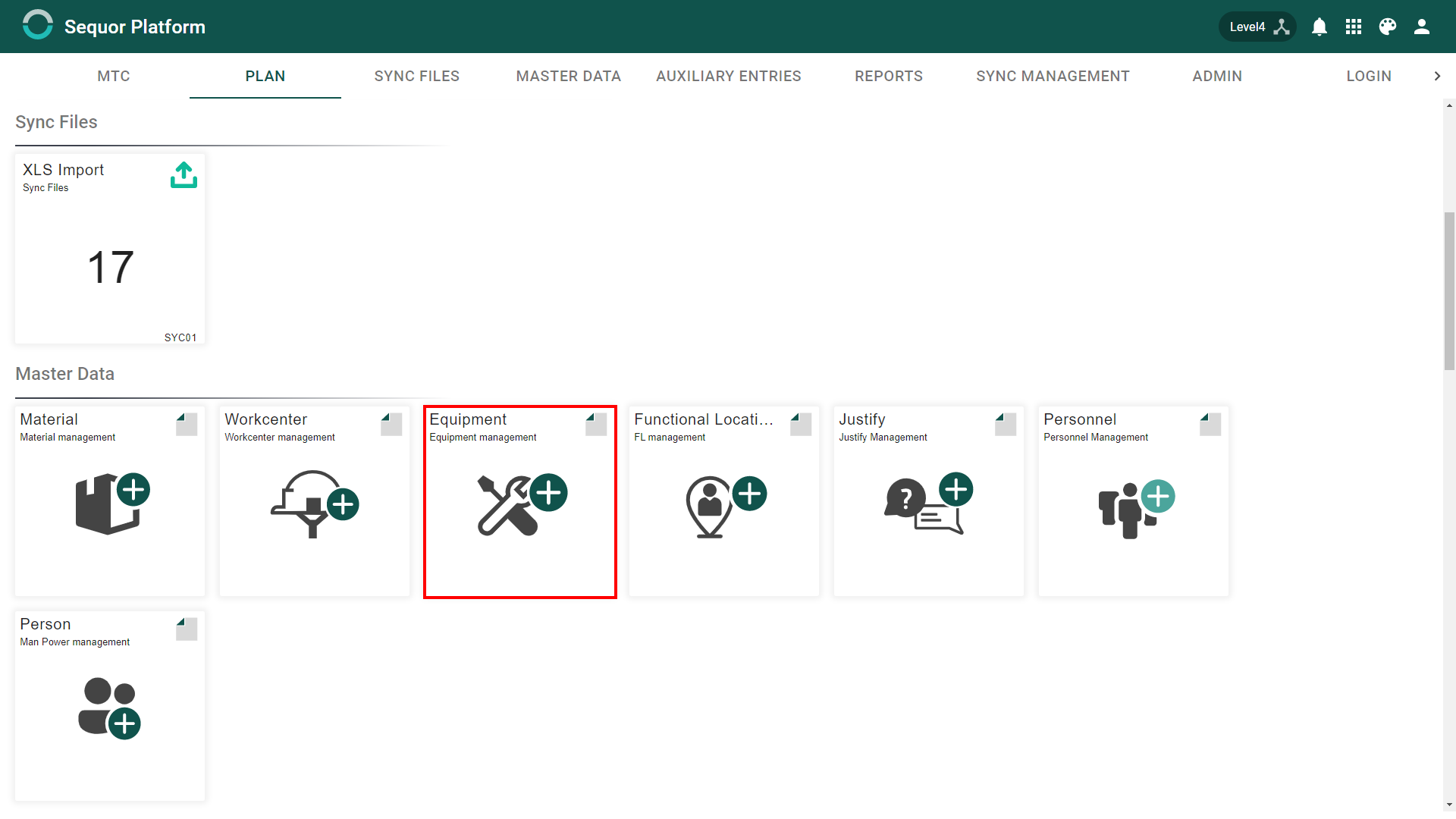1456x819 pixels.
Task: Open the Equipment tile title
Action: 468,419
